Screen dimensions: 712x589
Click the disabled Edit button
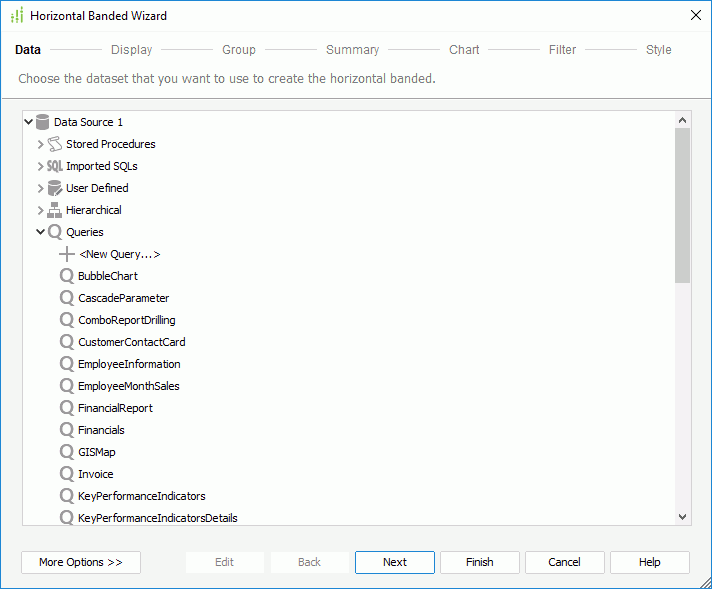point(224,562)
